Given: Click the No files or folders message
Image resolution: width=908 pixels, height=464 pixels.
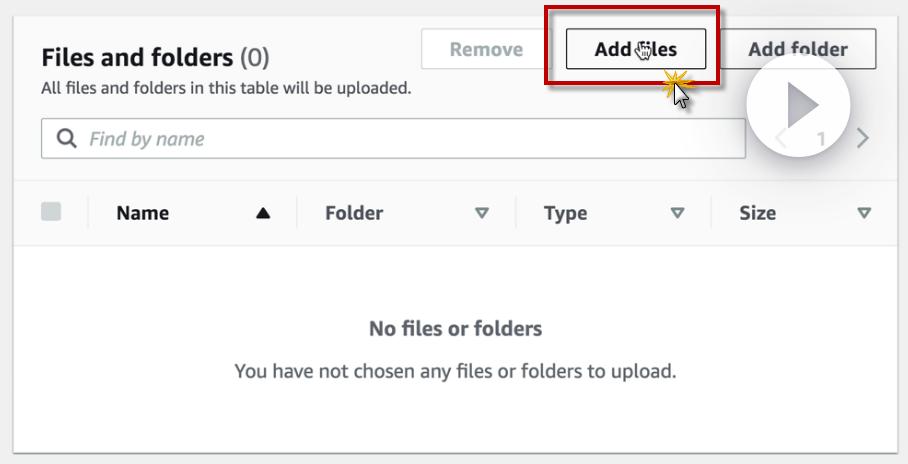Looking at the screenshot, I should (x=455, y=328).
